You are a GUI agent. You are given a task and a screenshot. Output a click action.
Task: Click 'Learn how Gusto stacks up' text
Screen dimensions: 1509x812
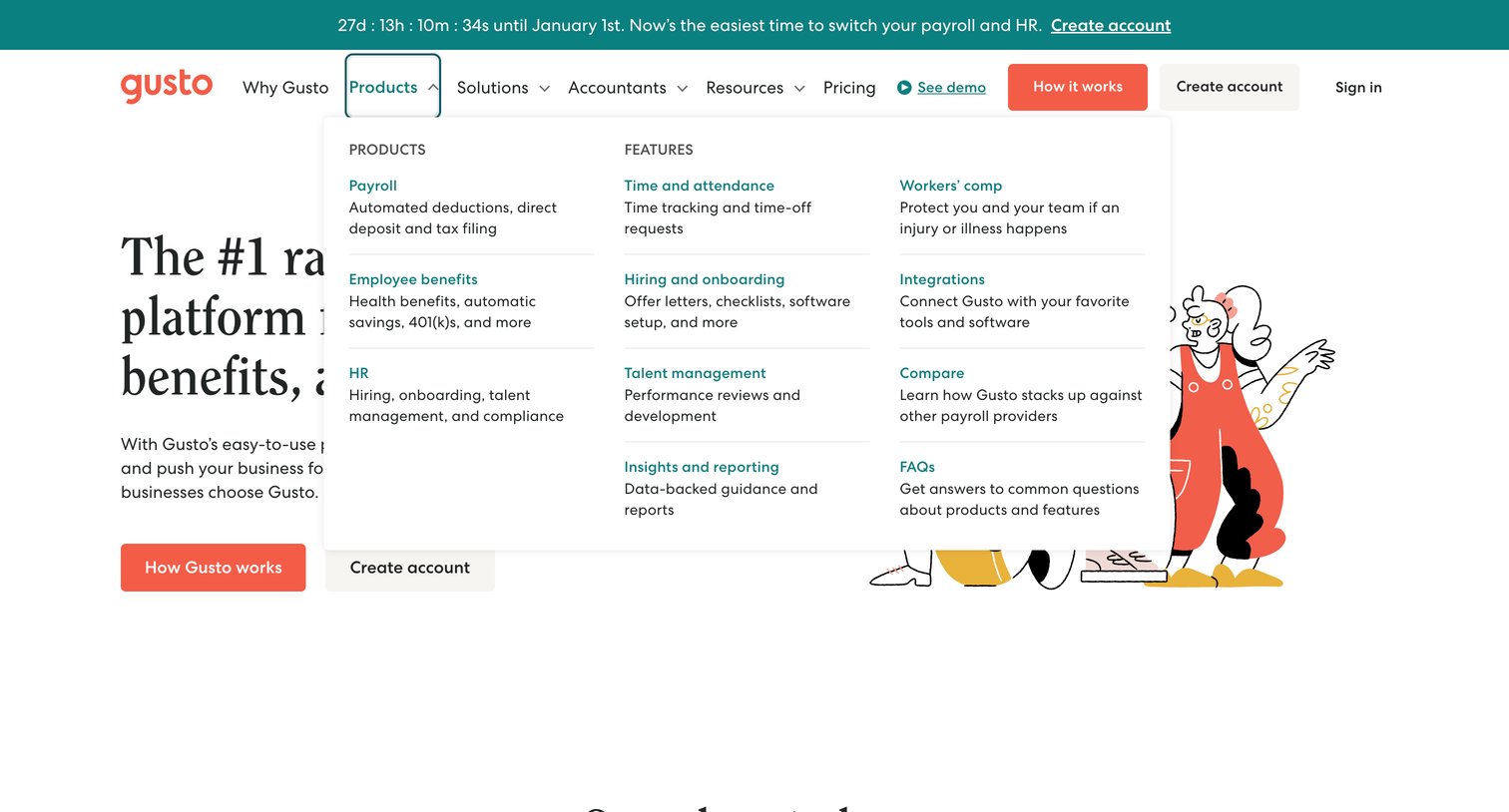1021,406
